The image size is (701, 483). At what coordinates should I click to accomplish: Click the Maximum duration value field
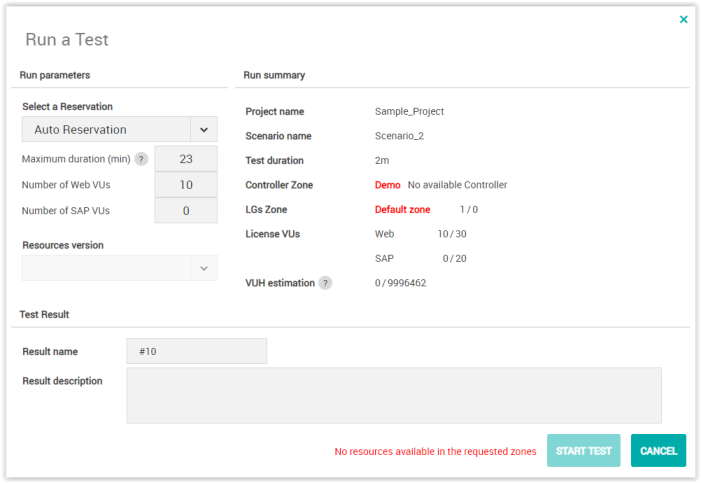tap(186, 159)
